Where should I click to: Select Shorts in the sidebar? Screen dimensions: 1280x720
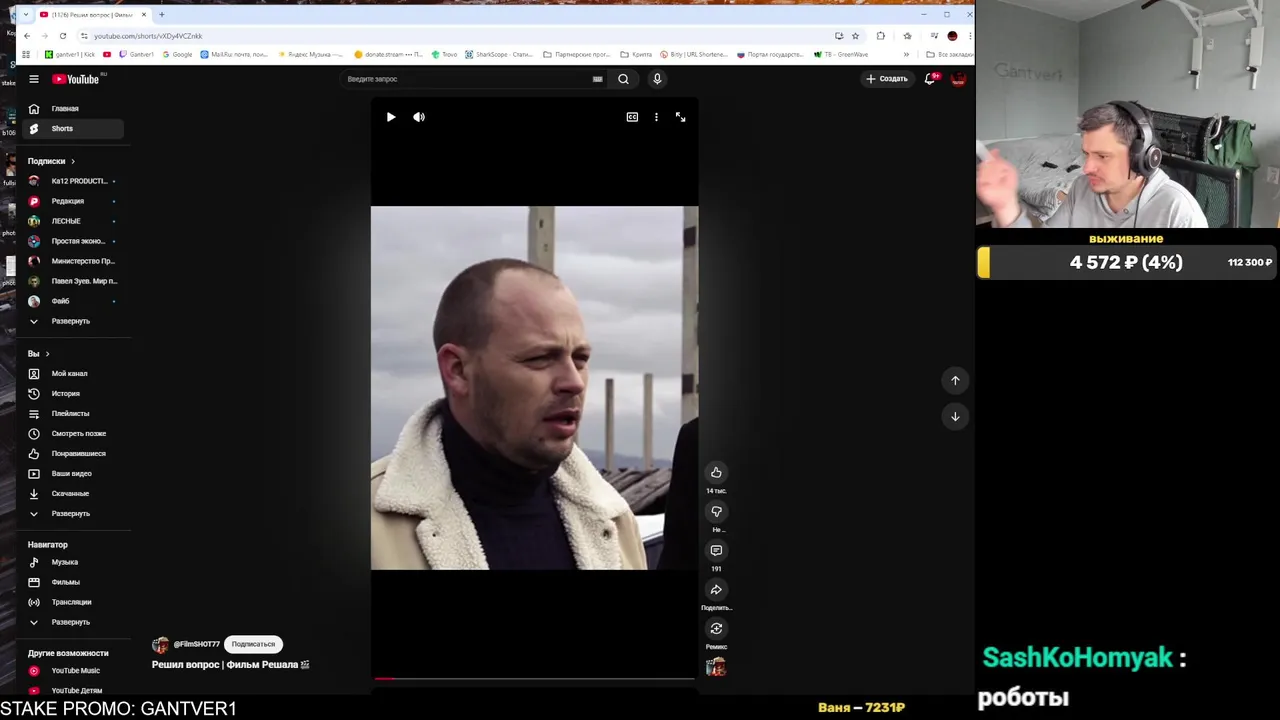72,128
